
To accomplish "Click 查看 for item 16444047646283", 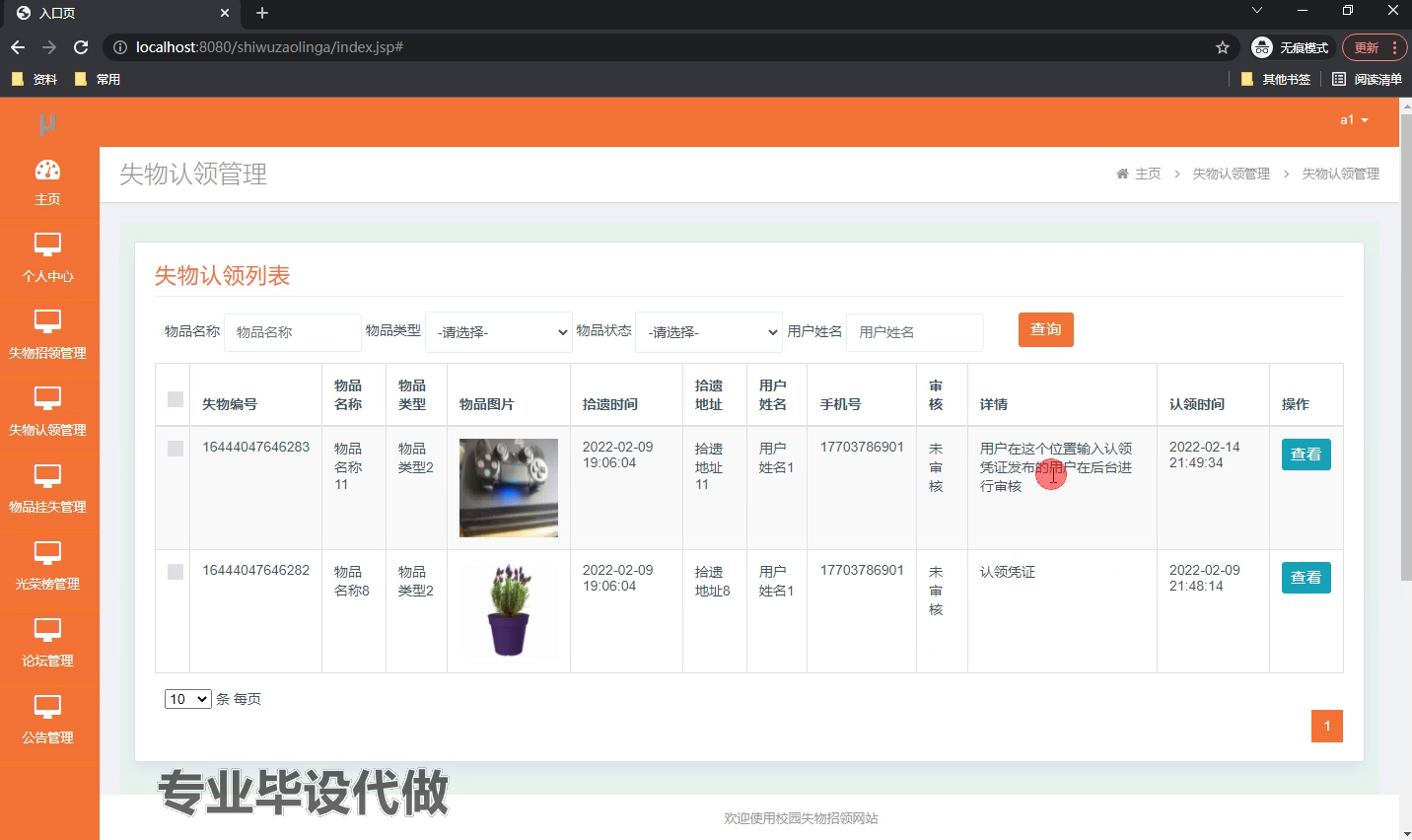I will point(1306,455).
